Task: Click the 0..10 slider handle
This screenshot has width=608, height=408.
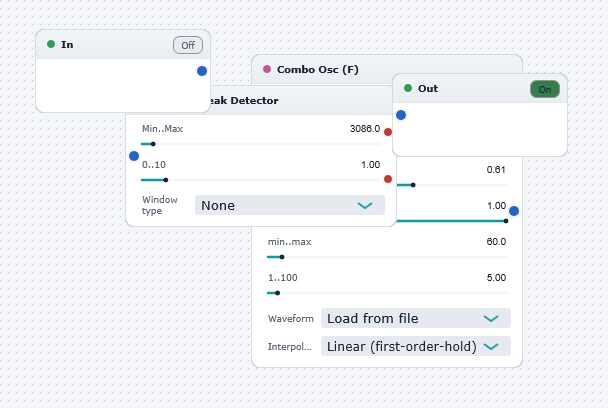Action: pos(166,180)
